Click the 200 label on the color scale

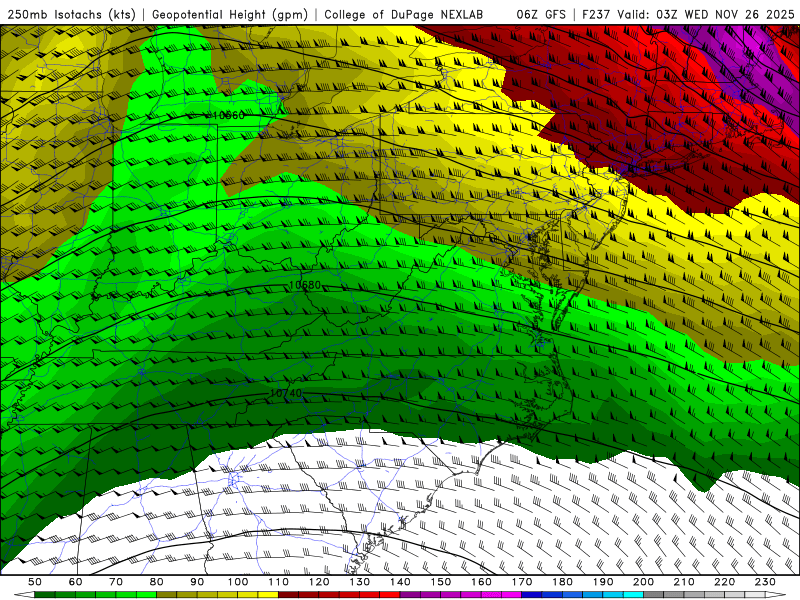[x=643, y=582]
